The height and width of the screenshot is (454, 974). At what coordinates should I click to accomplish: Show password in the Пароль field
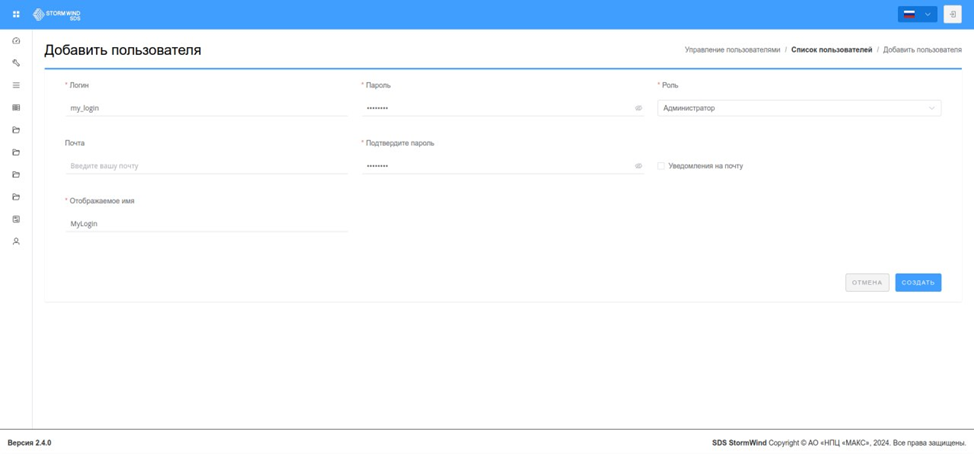pyautogui.click(x=638, y=108)
